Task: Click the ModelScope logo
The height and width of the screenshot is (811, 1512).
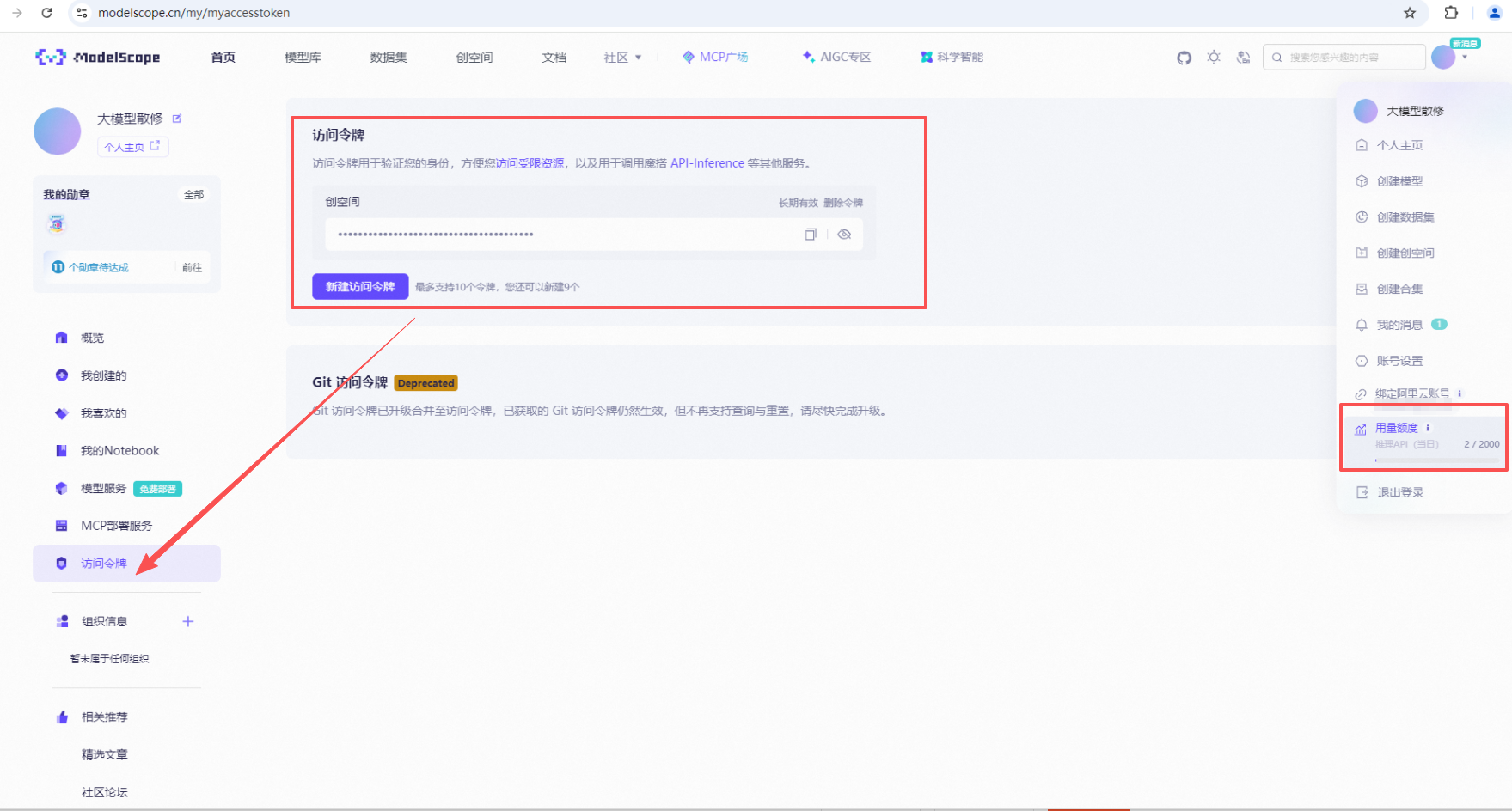Action: [x=98, y=58]
